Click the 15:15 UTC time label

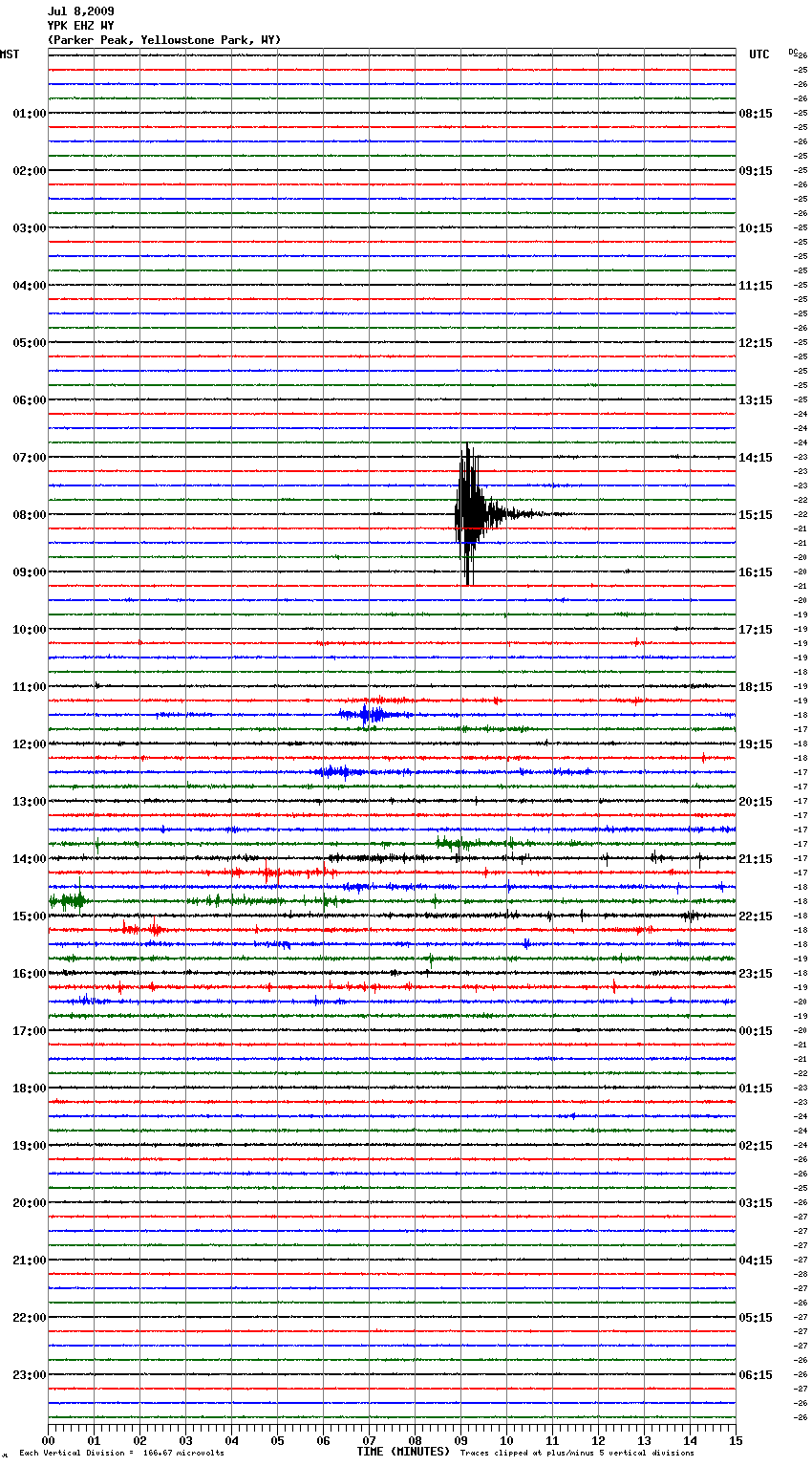click(756, 515)
